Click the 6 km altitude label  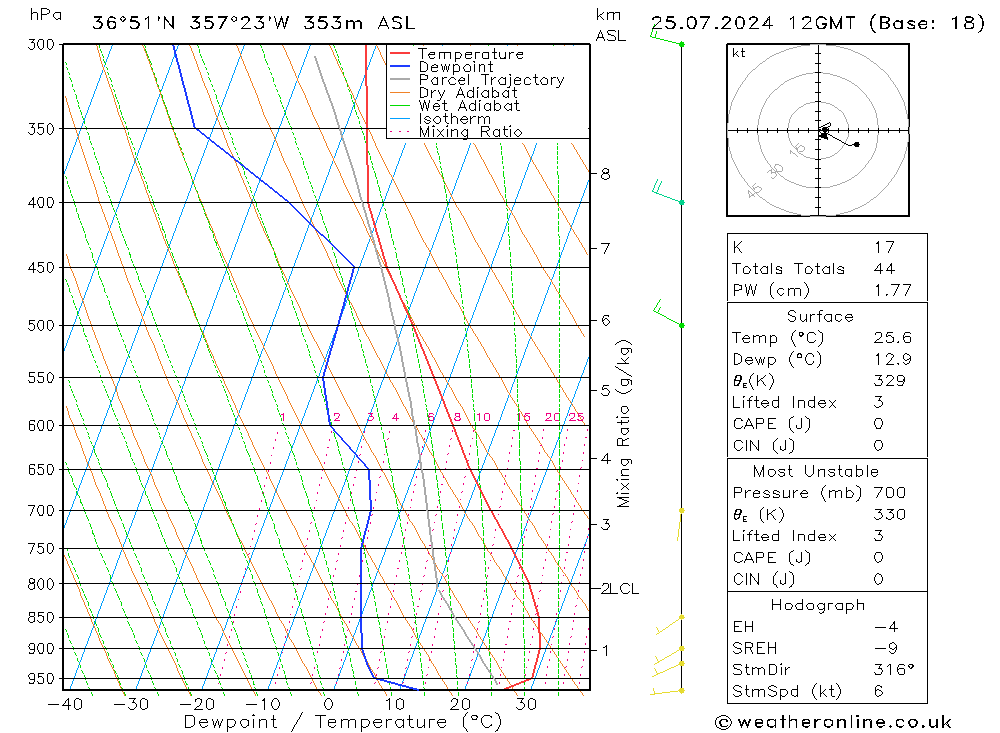click(x=605, y=320)
